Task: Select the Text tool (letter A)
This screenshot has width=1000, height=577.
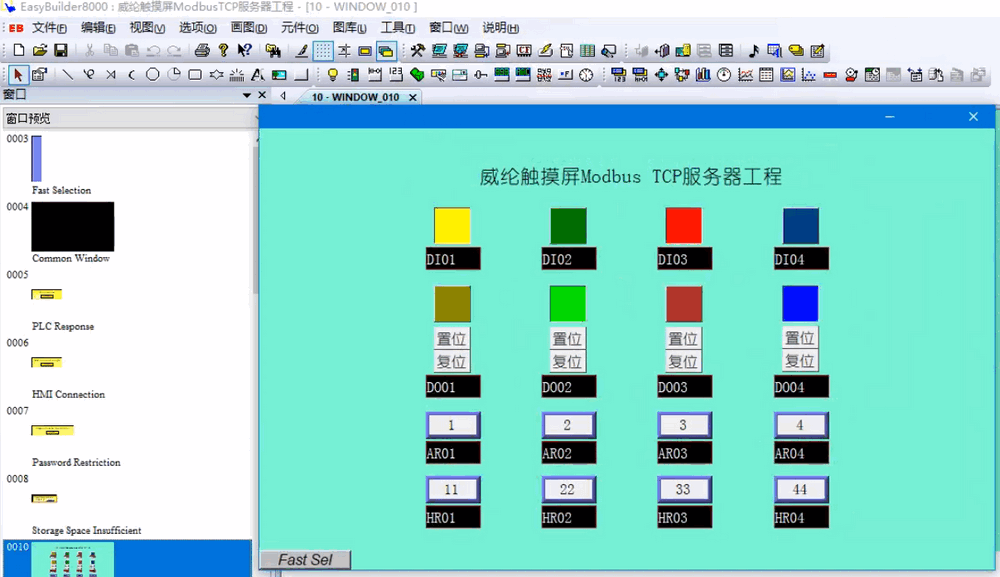Action: point(258,75)
